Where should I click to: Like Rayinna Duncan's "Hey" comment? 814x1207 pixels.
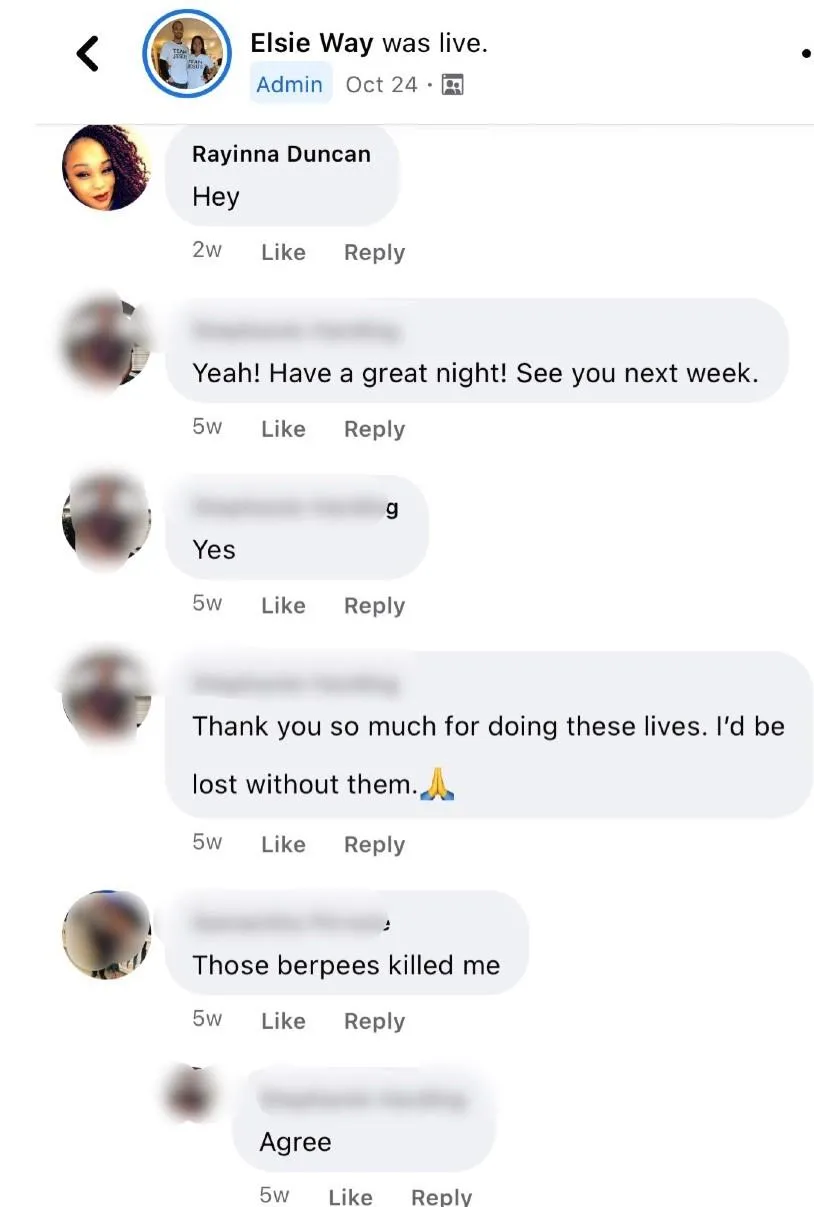[283, 253]
